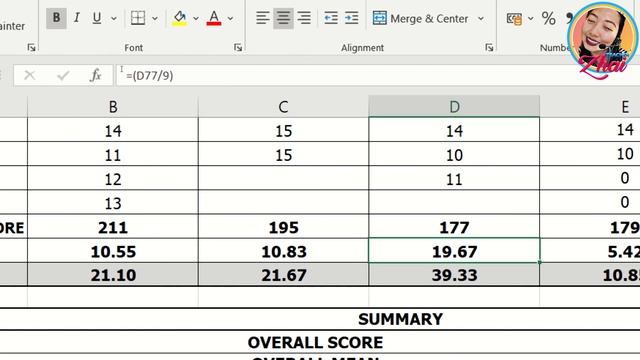The height and width of the screenshot is (360, 640).
Task: Align text right
Action: coord(304,18)
